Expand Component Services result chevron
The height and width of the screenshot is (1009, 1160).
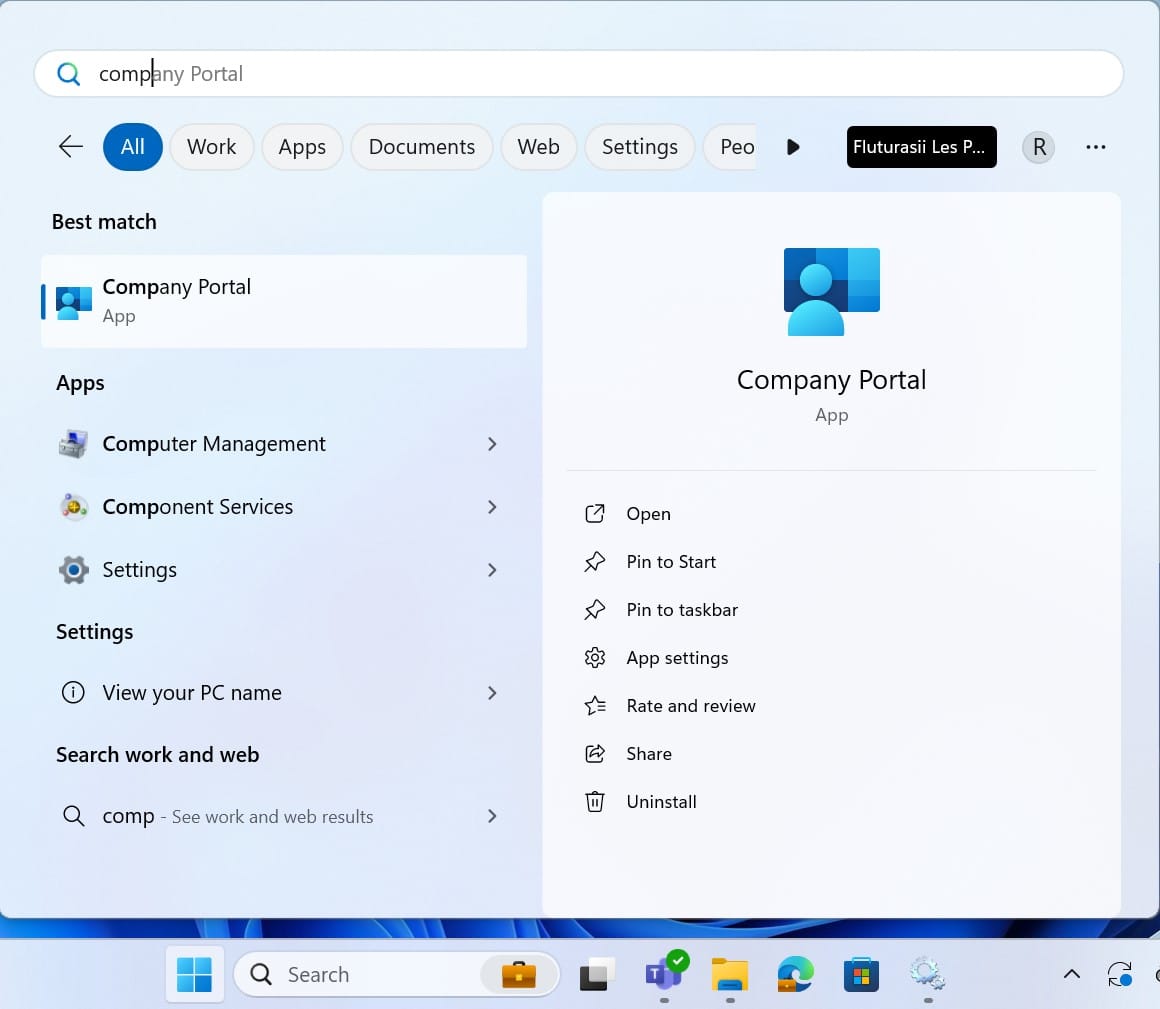pos(492,507)
